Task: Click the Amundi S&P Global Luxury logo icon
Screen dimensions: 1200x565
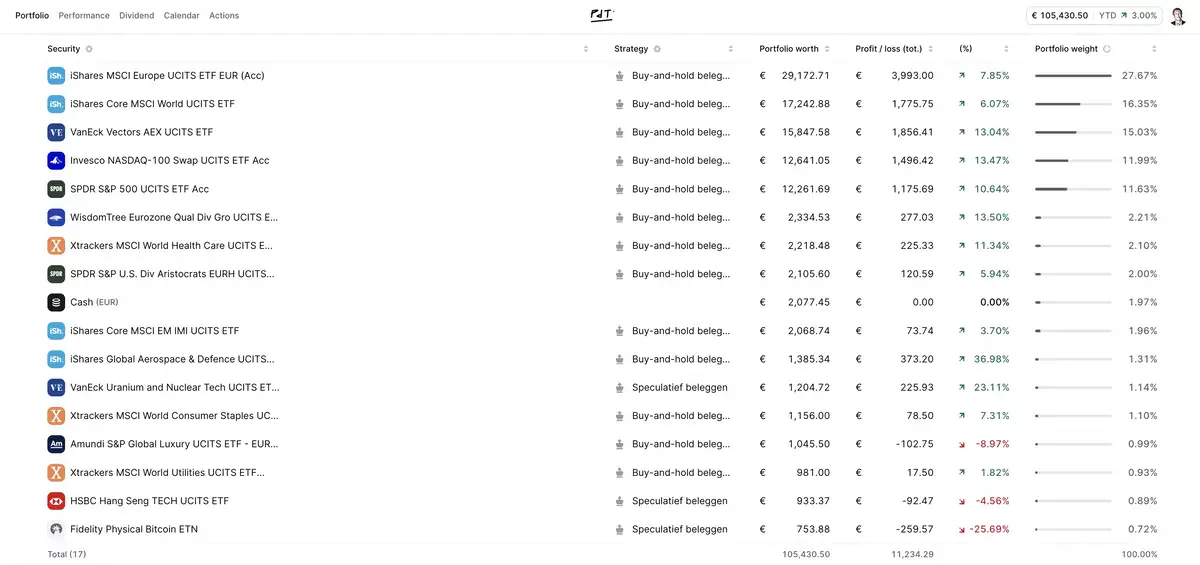Action: click(x=56, y=444)
